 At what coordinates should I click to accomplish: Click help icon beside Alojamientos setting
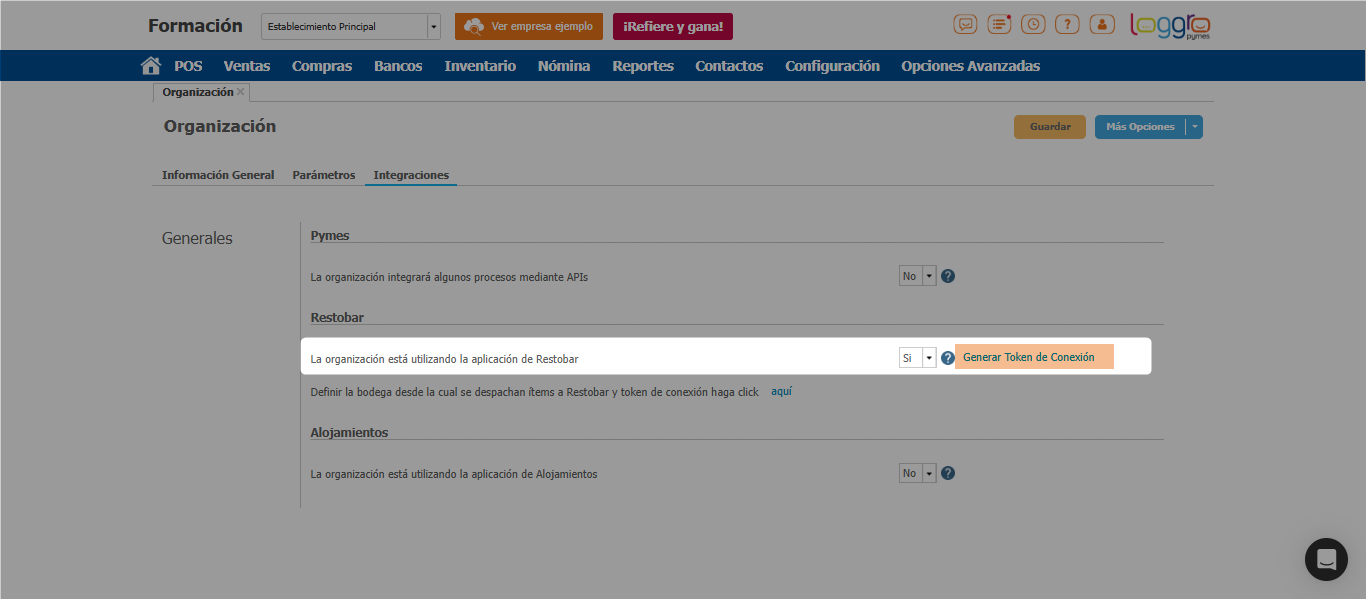(x=948, y=473)
